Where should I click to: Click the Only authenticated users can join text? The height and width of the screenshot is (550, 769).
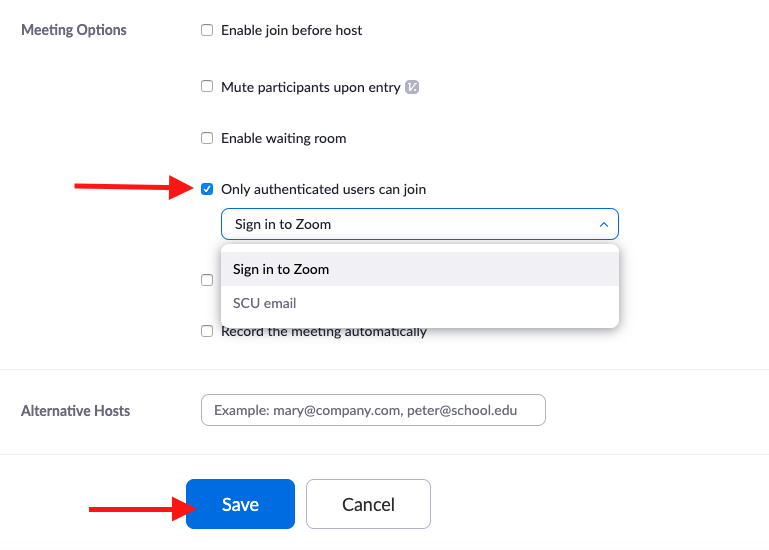point(323,189)
